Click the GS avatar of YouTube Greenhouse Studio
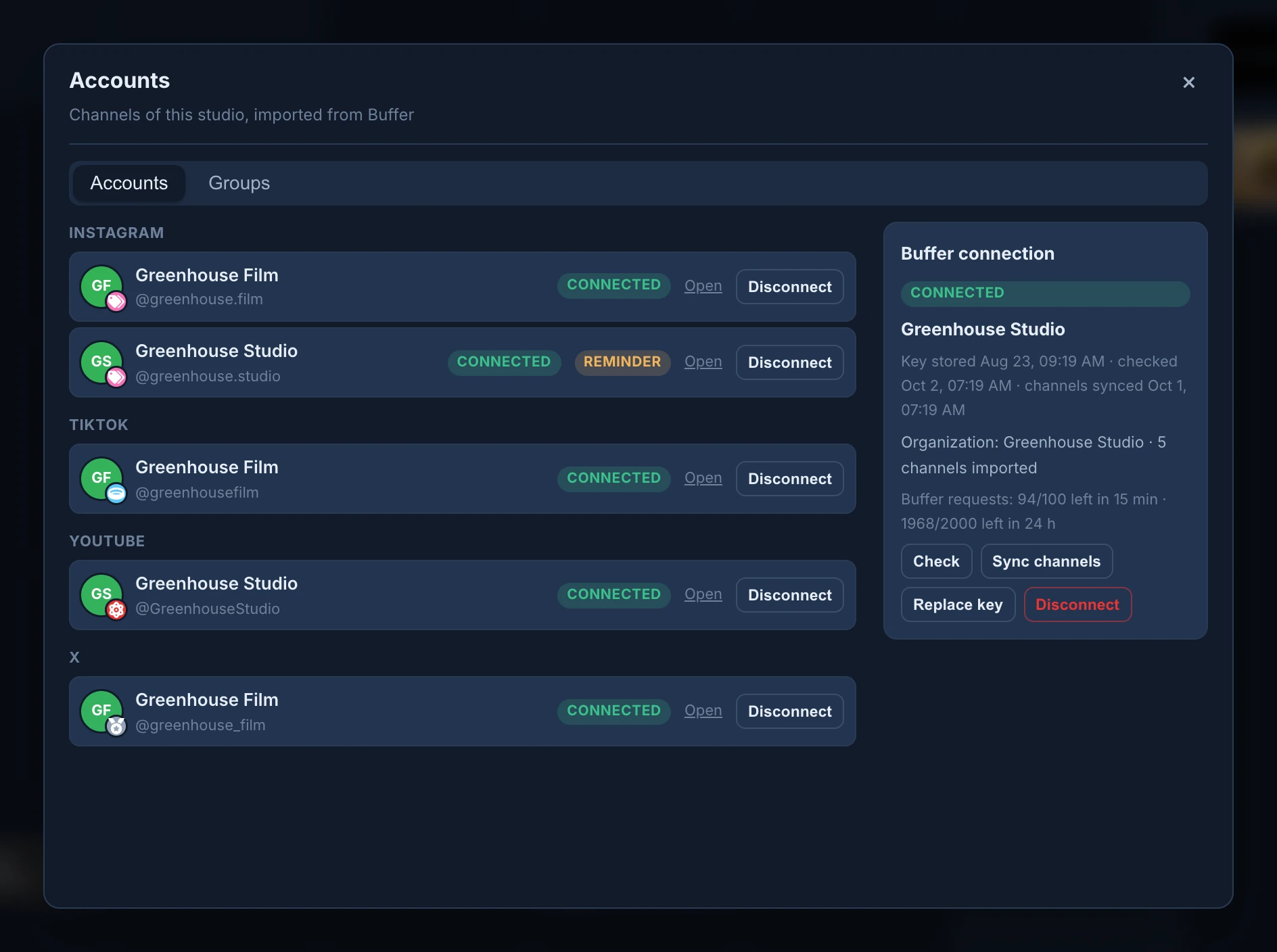1277x952 pixels. click(x=101, y=594)
